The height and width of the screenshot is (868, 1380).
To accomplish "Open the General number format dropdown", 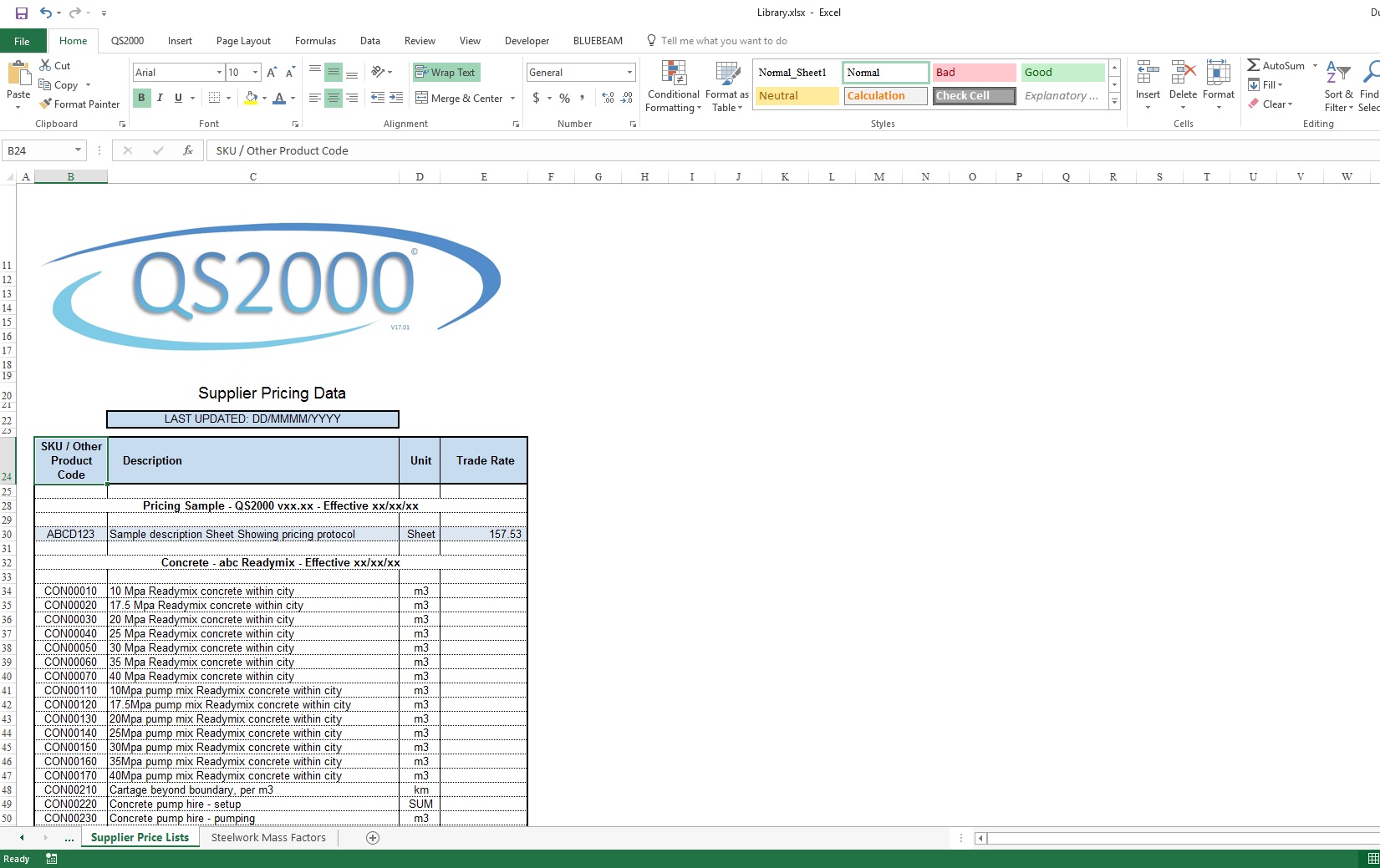I will [x=629, y=72].
